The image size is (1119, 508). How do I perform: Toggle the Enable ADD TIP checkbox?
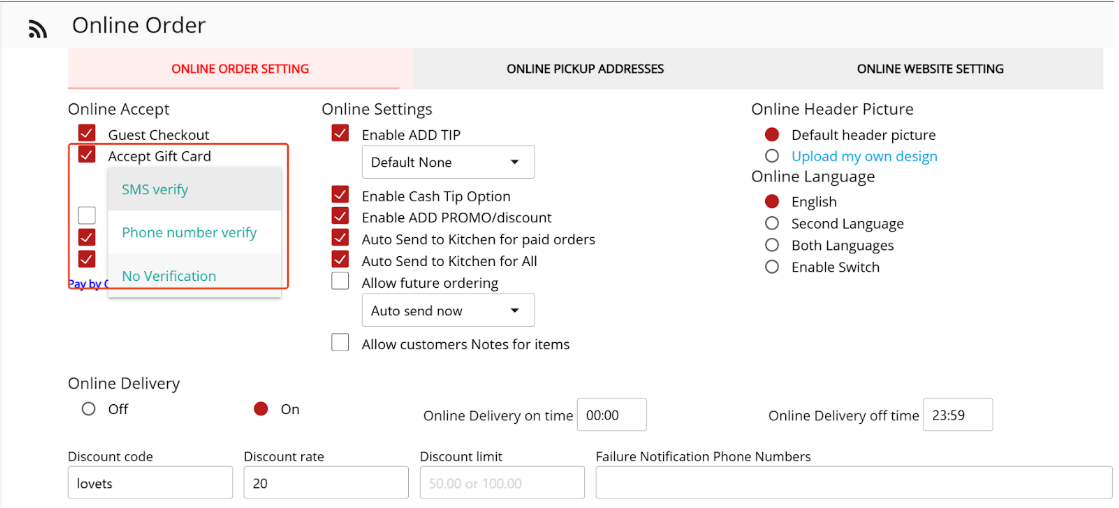tap(340, 133)
